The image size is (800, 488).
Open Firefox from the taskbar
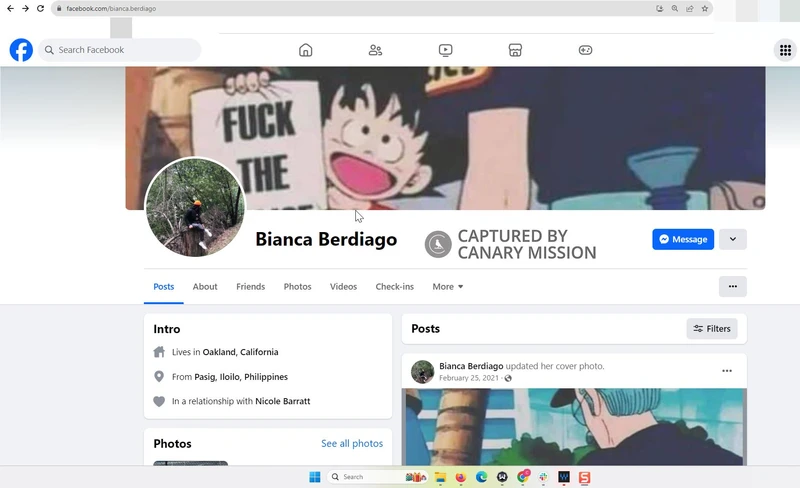click(x=461, y=477)
